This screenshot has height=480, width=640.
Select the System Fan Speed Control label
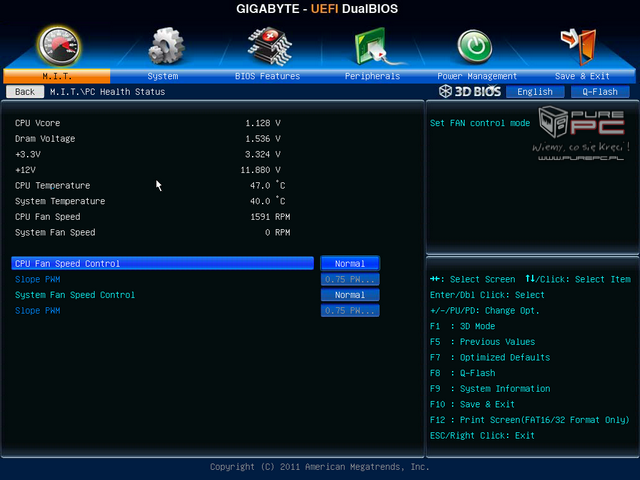(x=75, y=295)
